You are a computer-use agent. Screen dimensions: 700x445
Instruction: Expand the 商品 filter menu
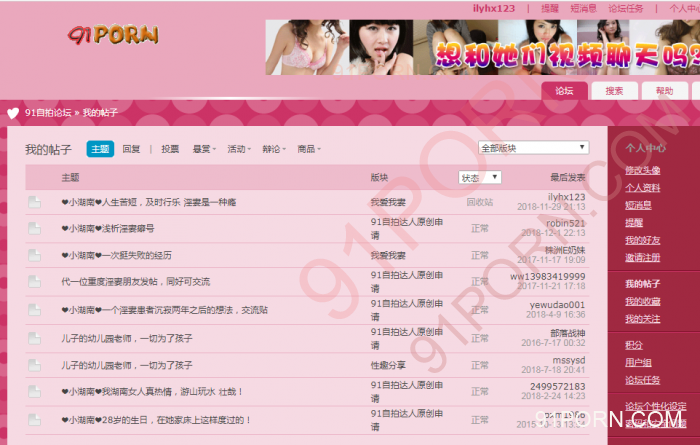tap(308, 149)
